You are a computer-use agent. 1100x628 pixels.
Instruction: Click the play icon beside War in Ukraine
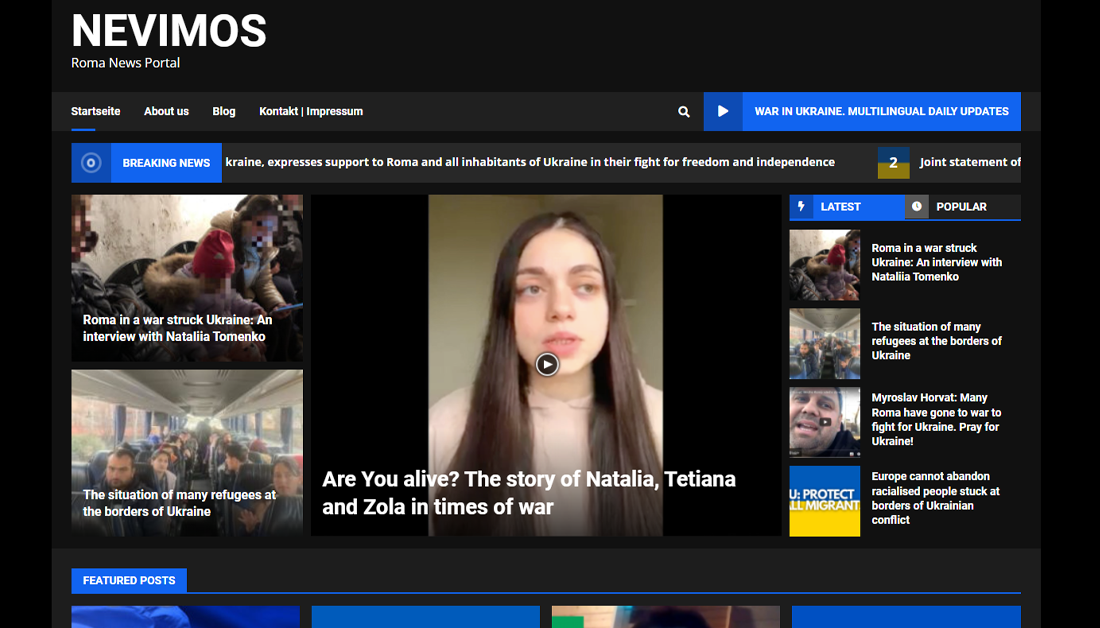click(x=723, y=112)
